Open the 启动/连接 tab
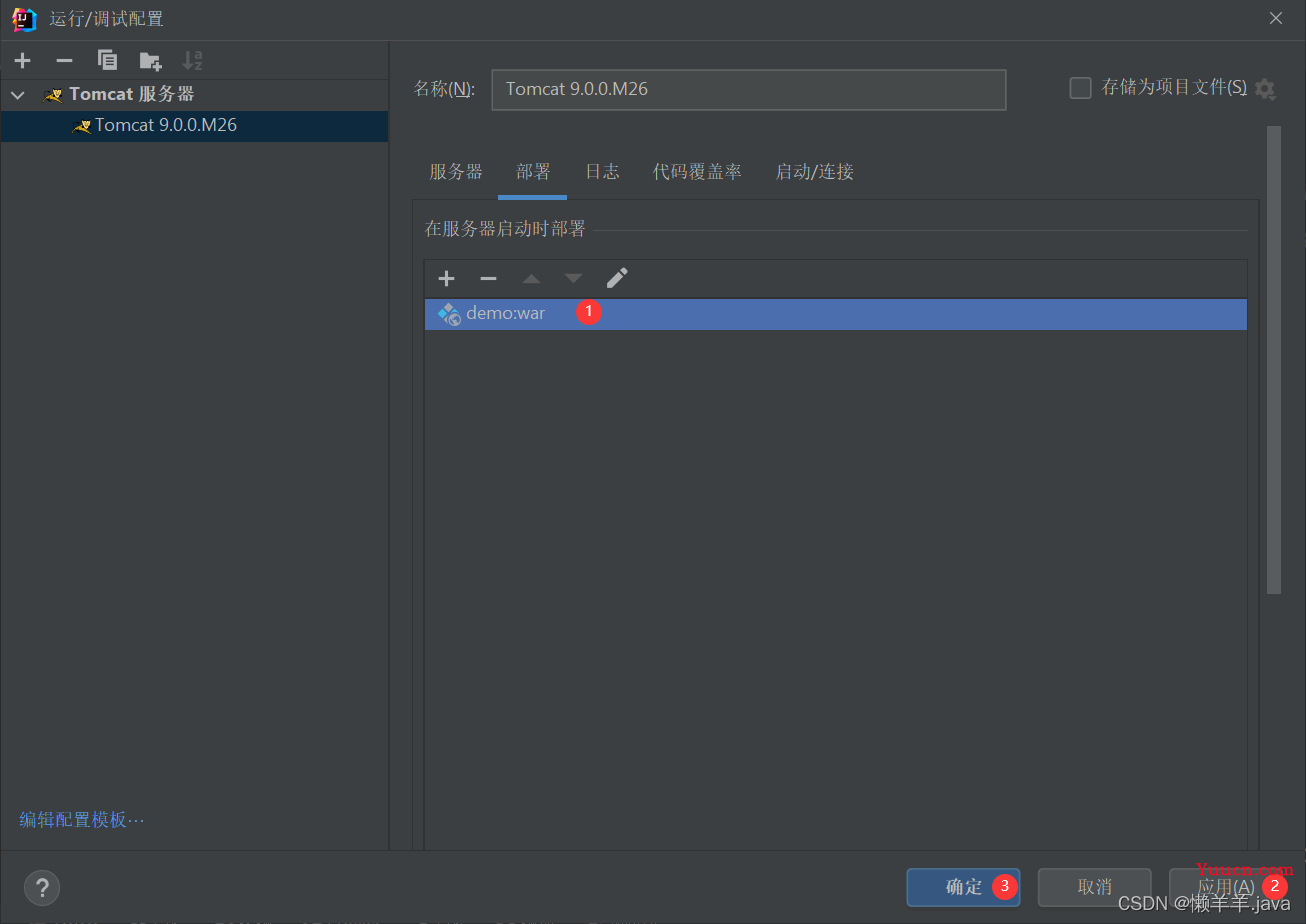The width and height of the screenshot is (1306, 924). coord(814,172)
